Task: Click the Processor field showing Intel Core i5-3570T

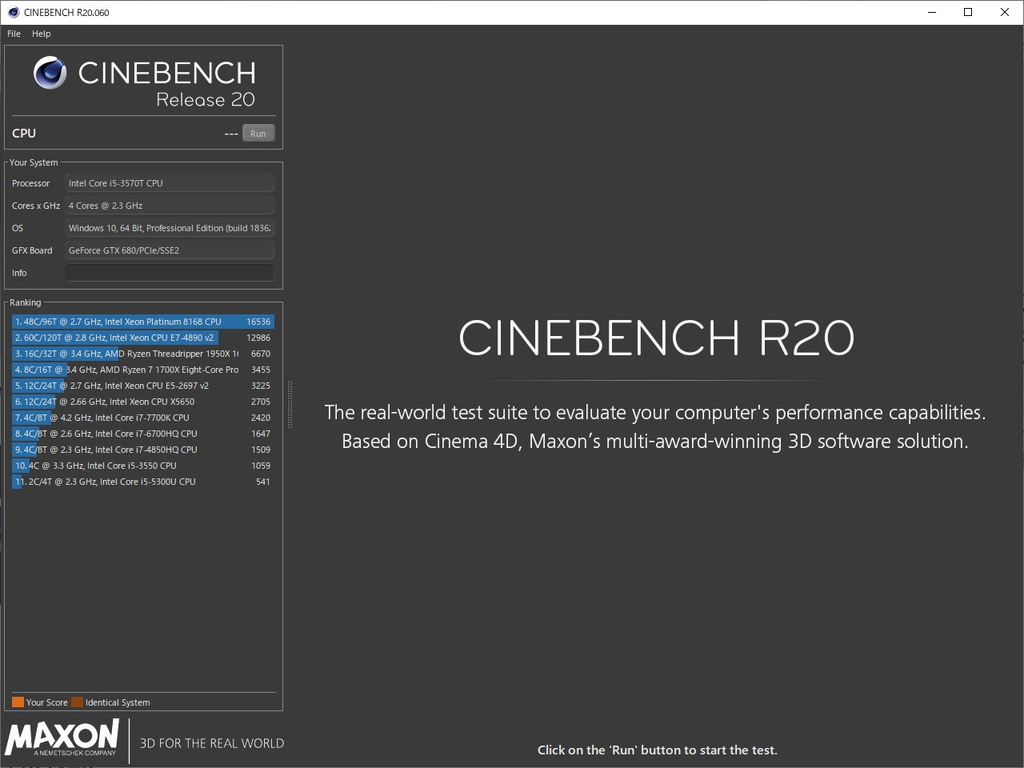Action: [169, 183]
